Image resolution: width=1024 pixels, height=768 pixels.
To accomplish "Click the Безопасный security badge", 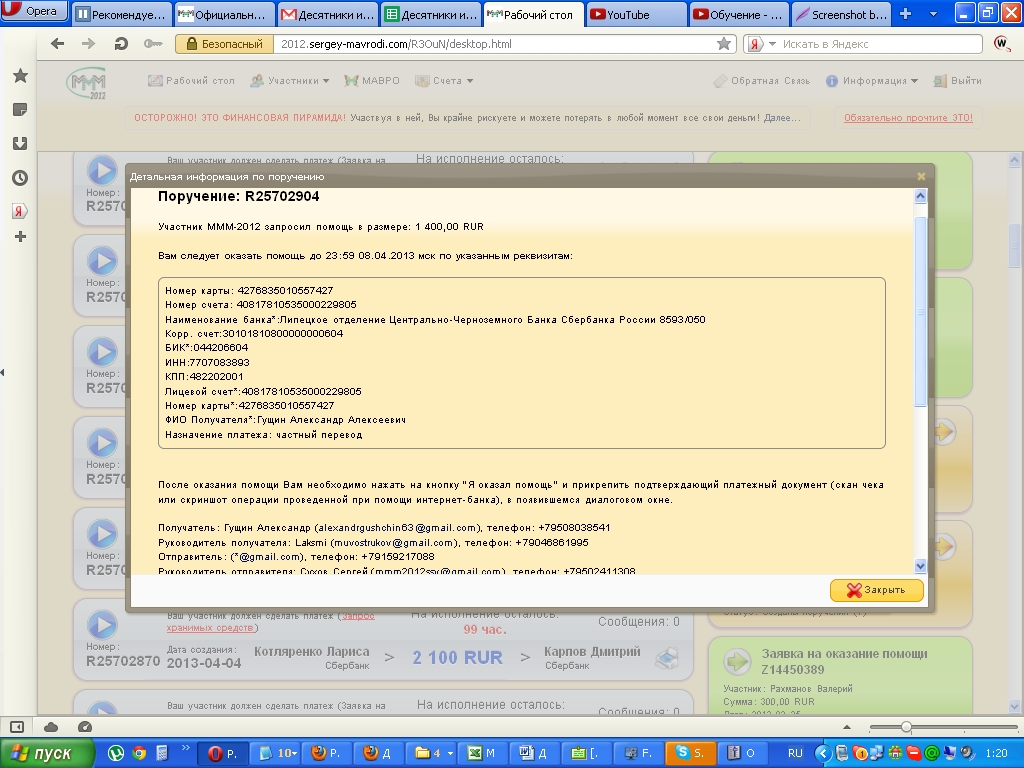I will click(x=224, y=44).
